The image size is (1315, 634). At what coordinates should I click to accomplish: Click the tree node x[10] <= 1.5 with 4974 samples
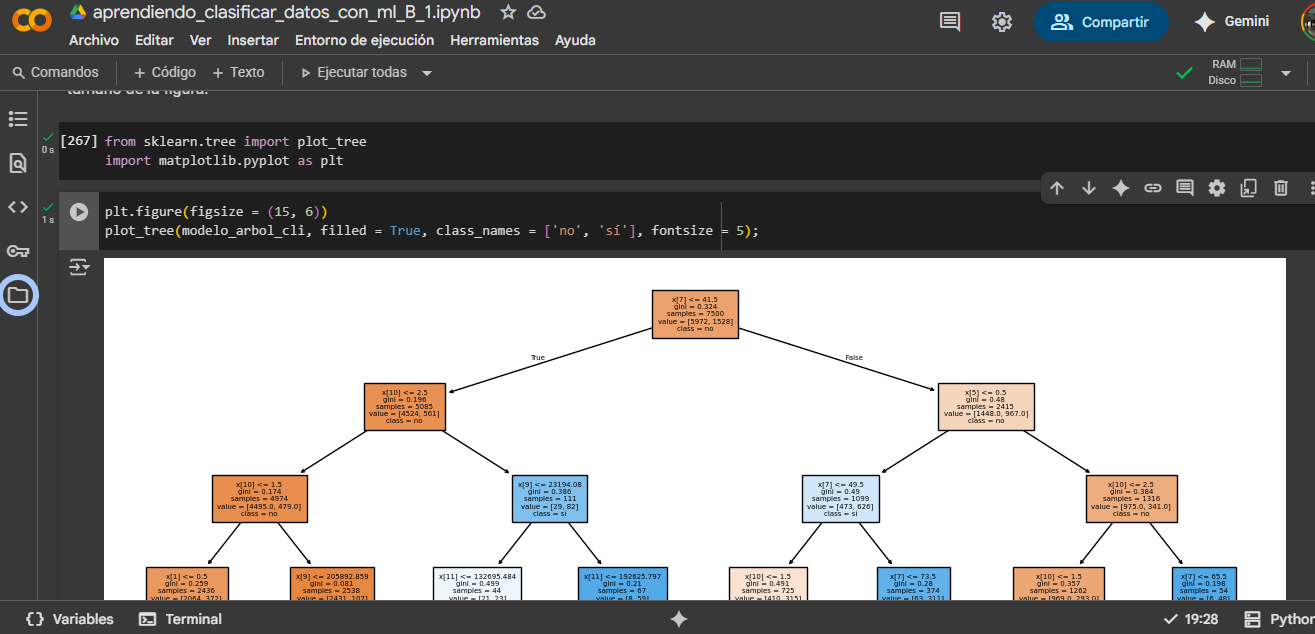(259, 498)
